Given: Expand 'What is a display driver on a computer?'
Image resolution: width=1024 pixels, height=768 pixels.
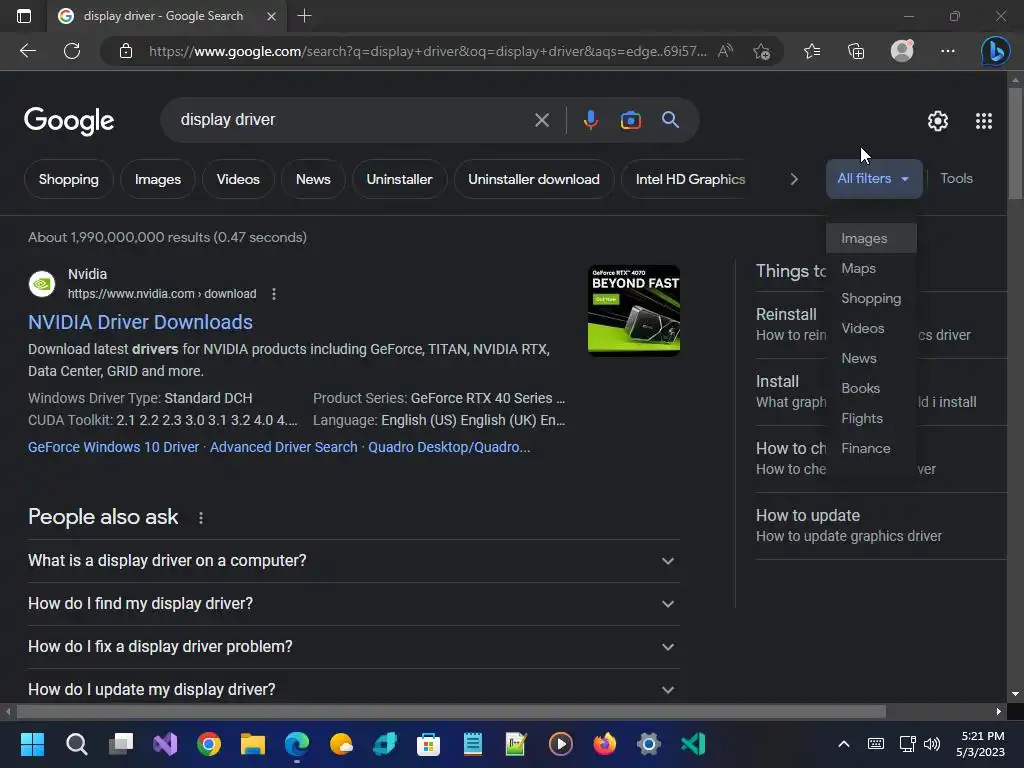Looking at the screenshot, I should point(354,561).
